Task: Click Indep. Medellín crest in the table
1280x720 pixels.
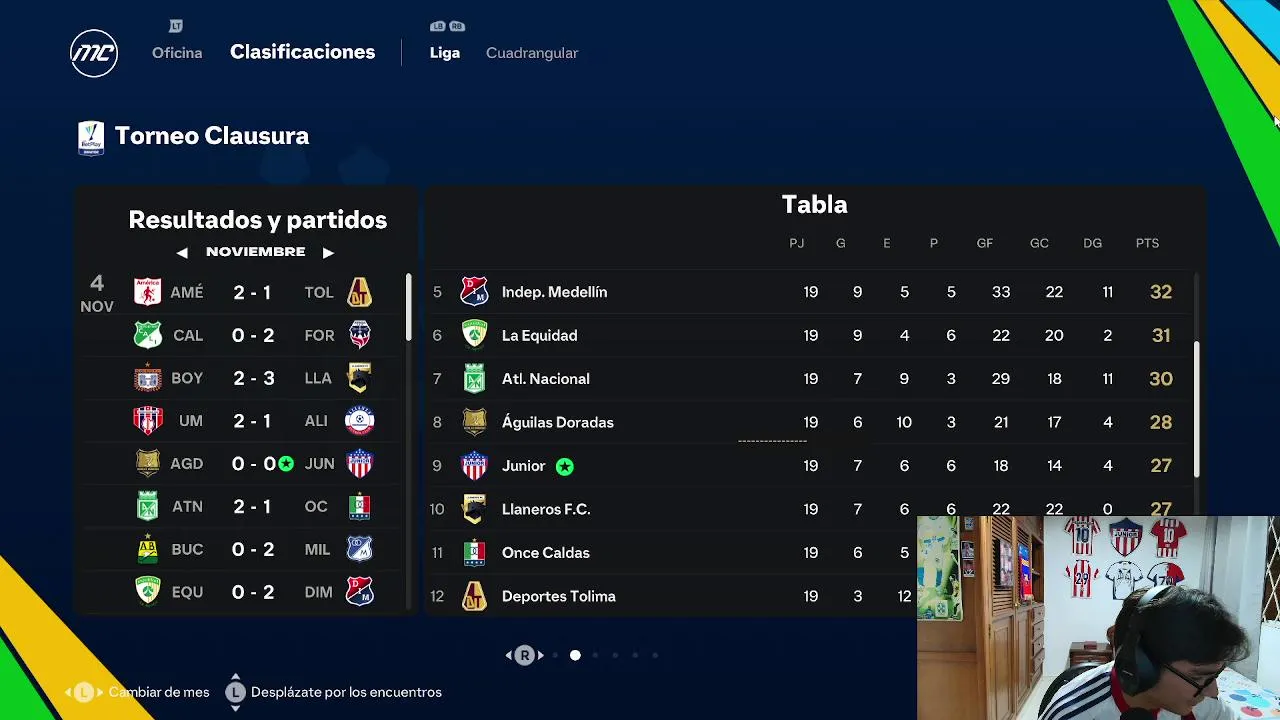Action: [x=474, y=292]
